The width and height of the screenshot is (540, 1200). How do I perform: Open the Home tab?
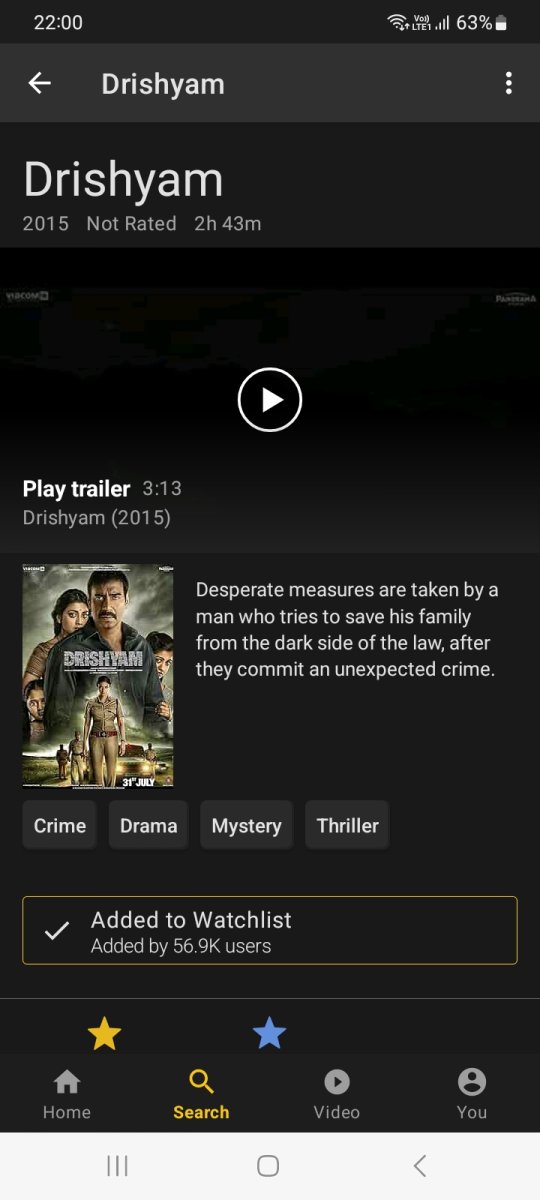(67, 1095)
